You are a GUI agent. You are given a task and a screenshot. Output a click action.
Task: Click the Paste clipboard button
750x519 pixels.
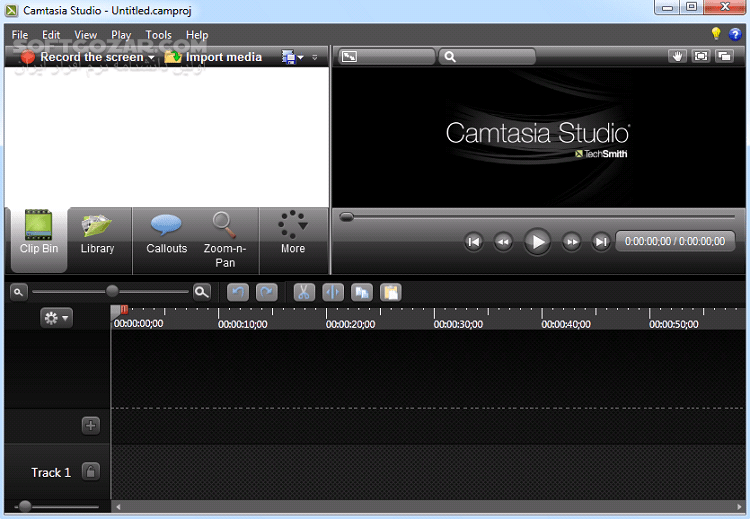(x=391, y=292)
